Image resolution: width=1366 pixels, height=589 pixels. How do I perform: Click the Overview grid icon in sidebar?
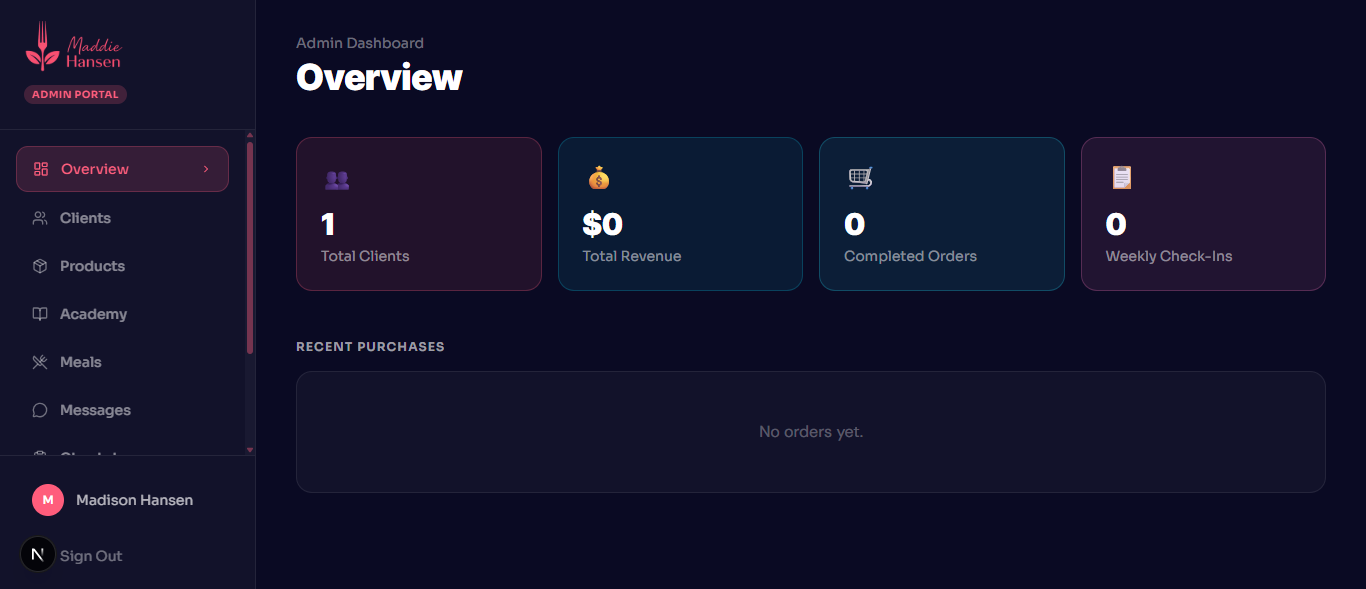tap(41, 169)
